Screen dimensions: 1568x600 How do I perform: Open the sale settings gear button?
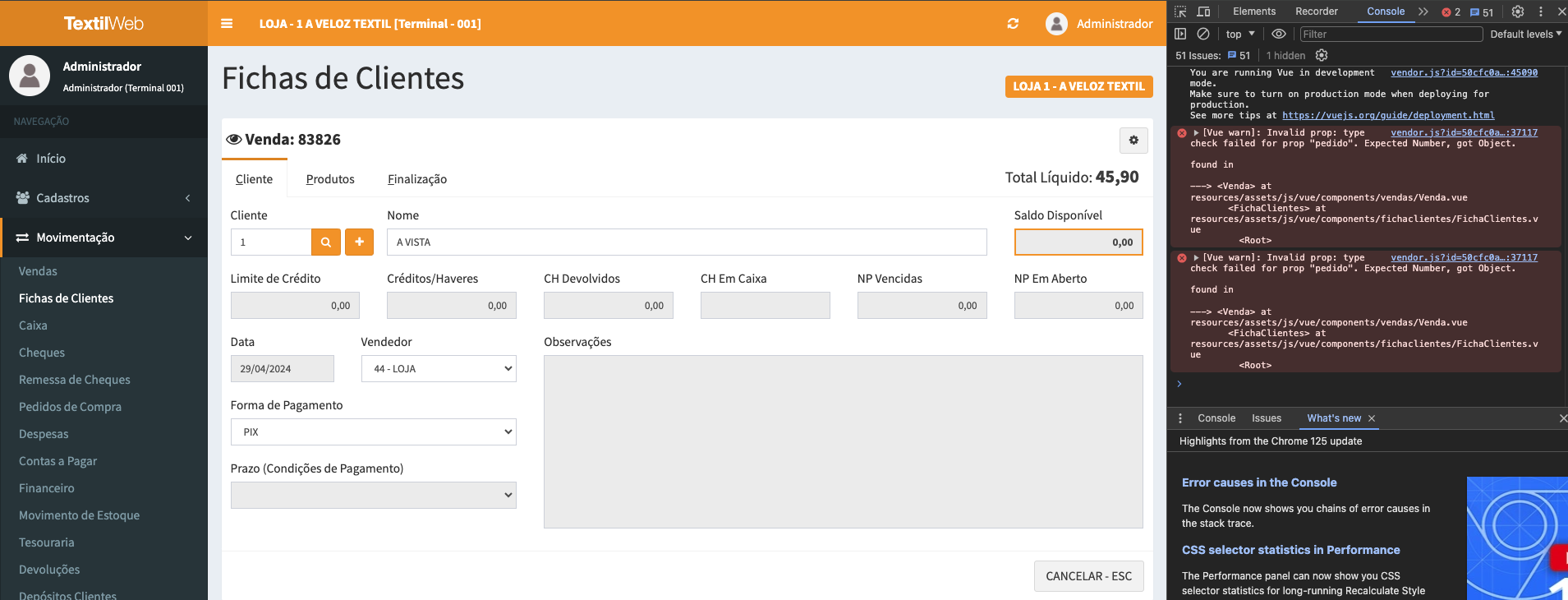[1133, 141]
